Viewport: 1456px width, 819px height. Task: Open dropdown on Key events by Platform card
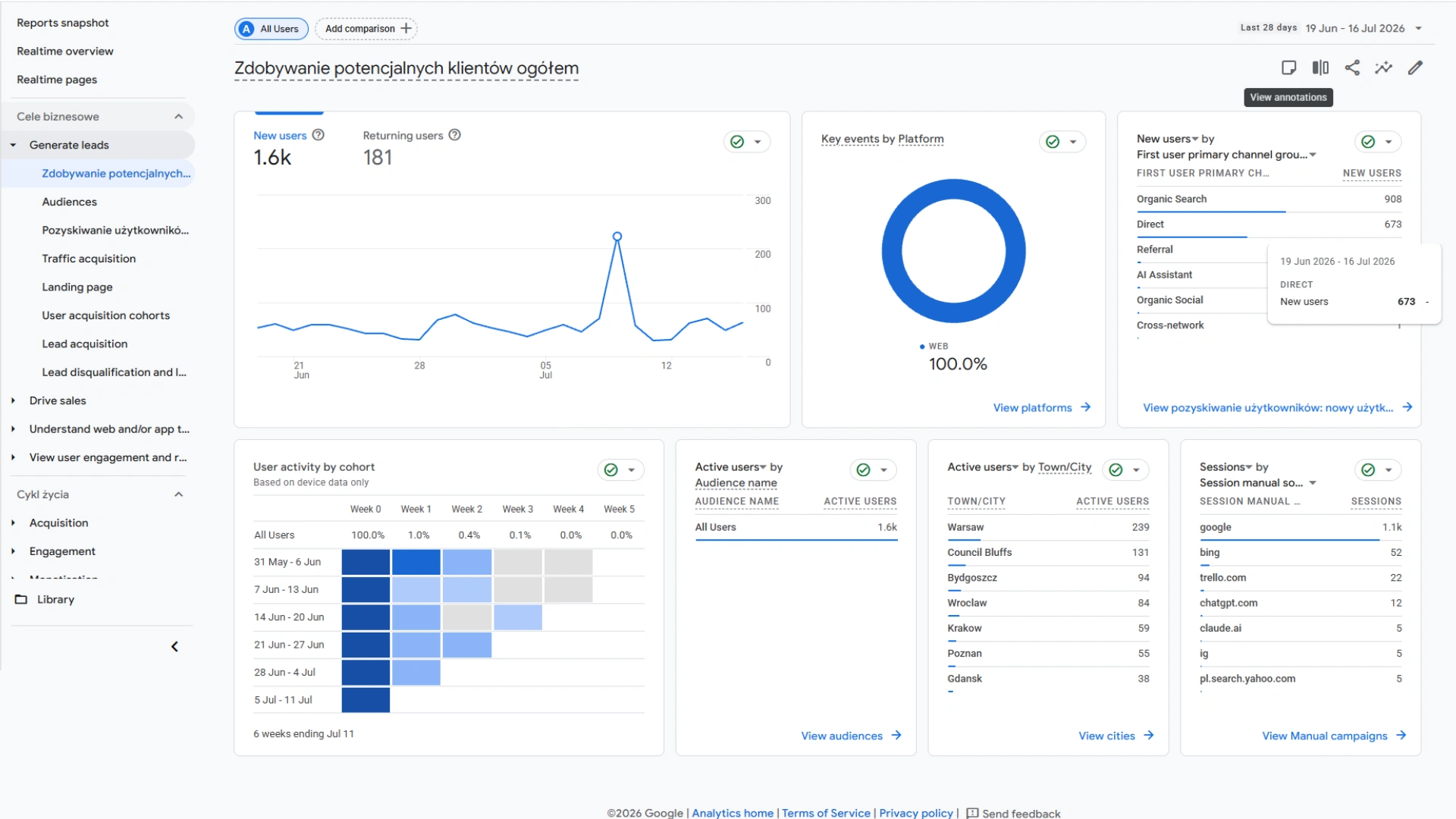(x=1073, y=142)
